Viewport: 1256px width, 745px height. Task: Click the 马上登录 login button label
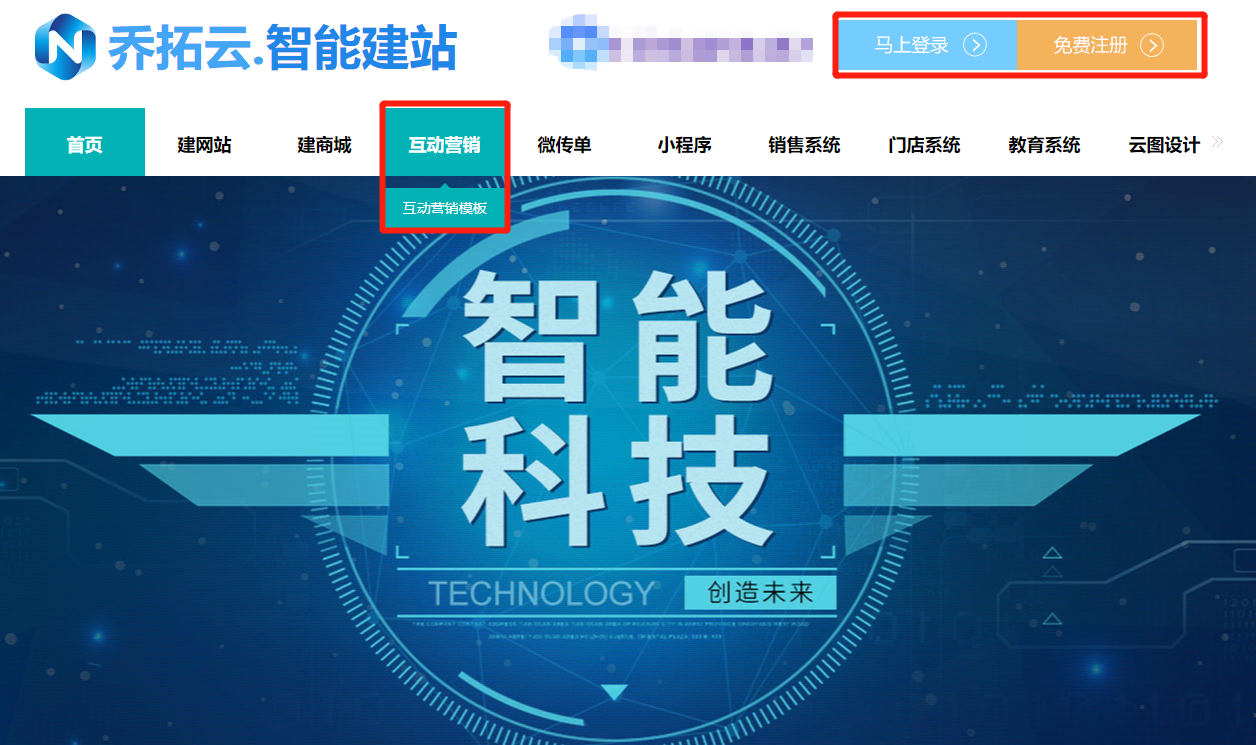[x=912, y=45]
